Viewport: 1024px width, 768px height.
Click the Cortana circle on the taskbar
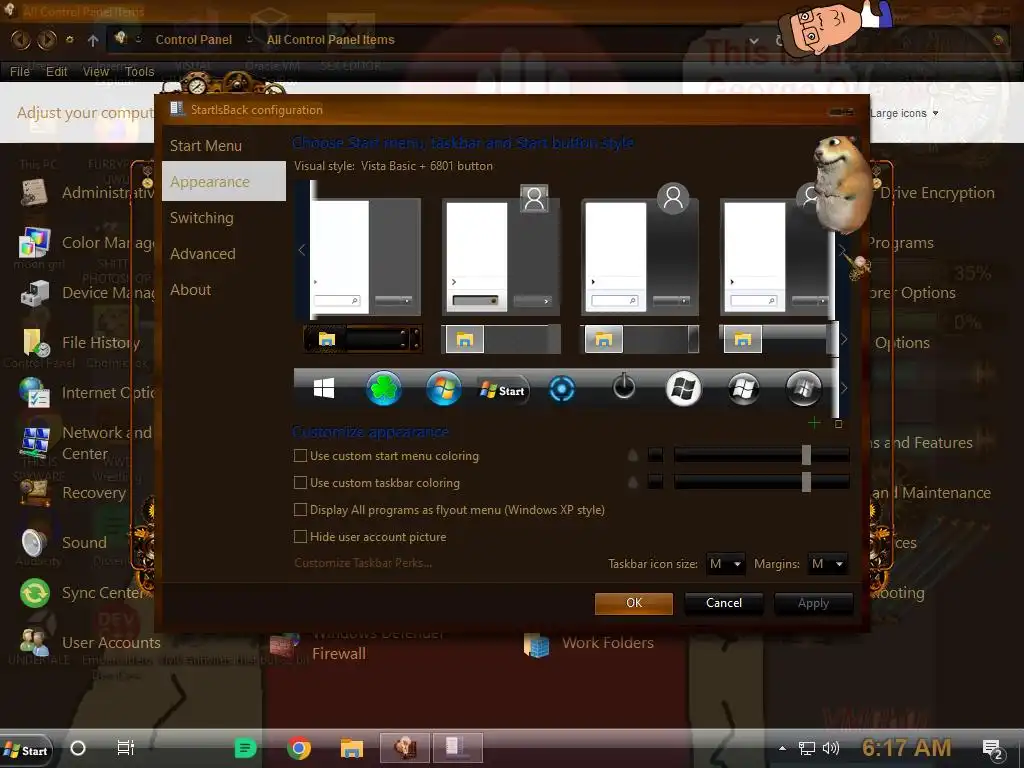click(78, 748)
